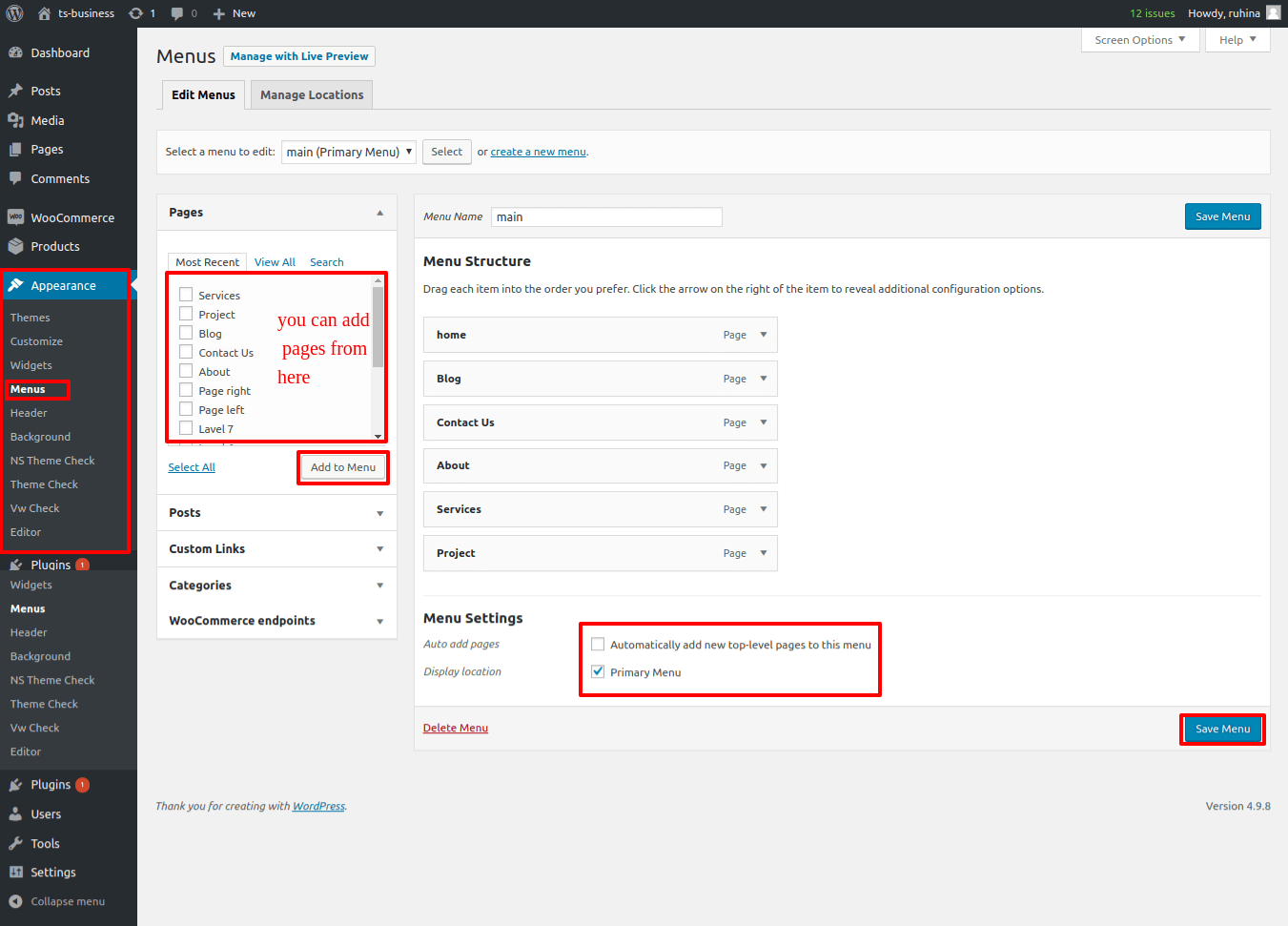Open the select a menu to edit dropdown
This screenshot has height=926, width=1288.
click(x=348, y=153)
